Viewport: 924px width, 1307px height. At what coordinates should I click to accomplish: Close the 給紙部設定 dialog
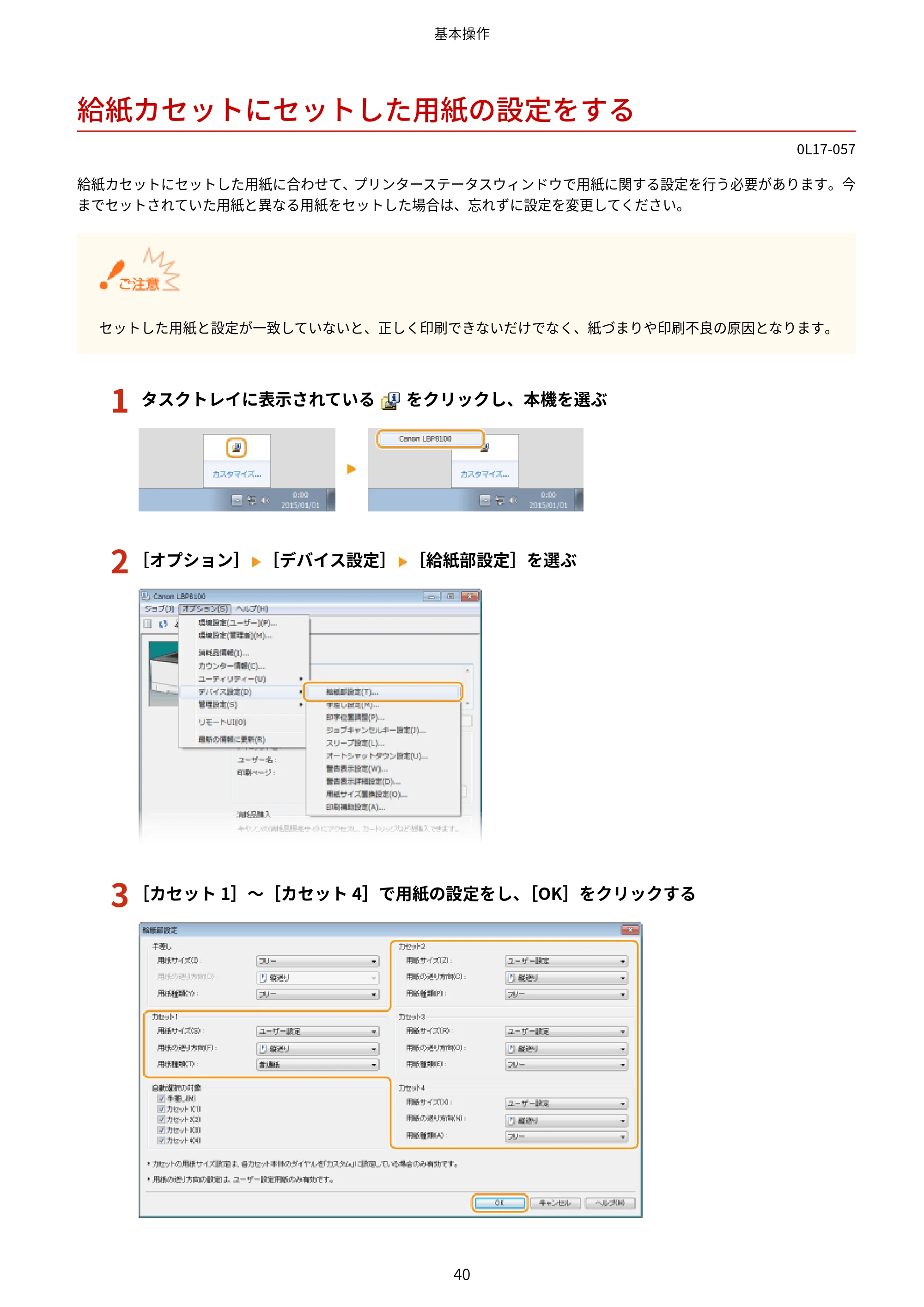(x=630, y=930)
